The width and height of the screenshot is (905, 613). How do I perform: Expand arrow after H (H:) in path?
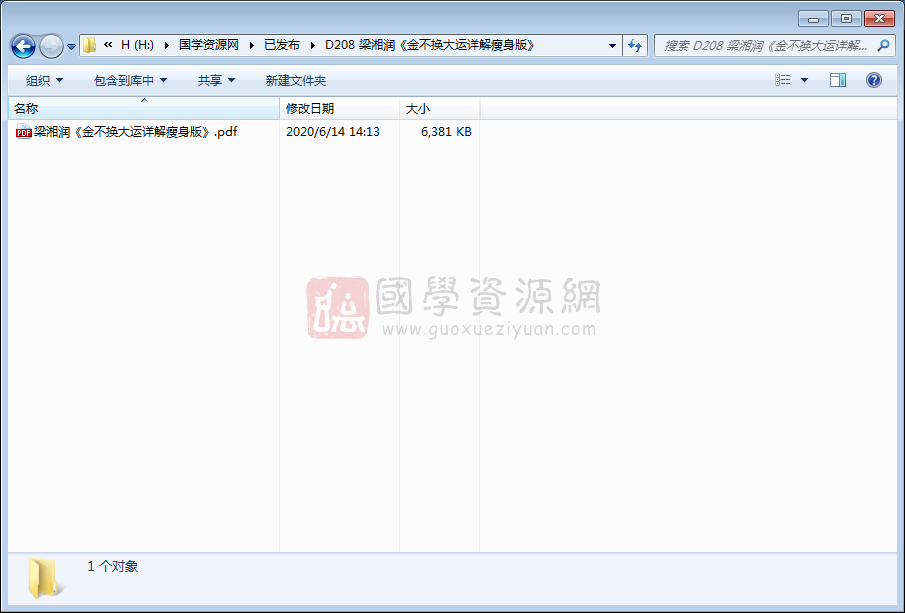coord(167,45)
